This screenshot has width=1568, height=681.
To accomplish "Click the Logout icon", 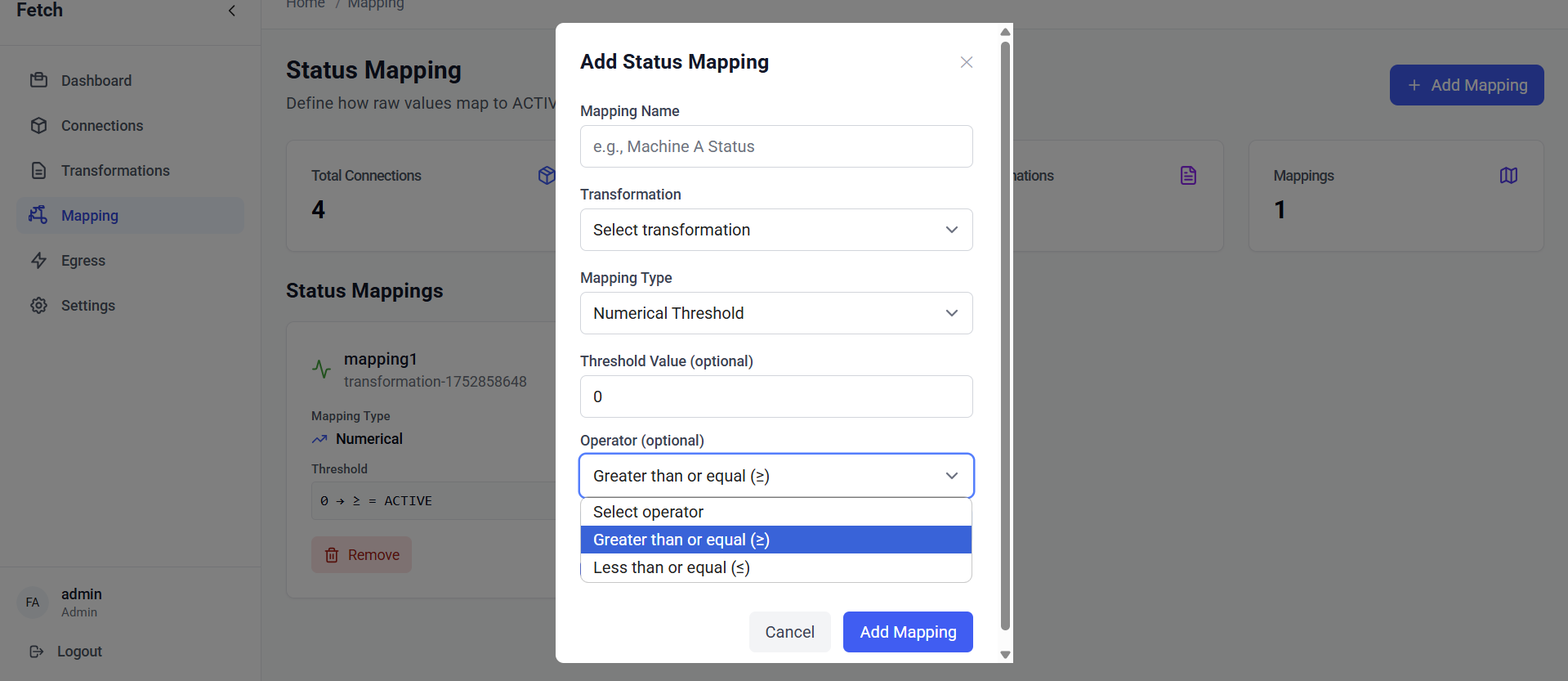I will point(36,652).
